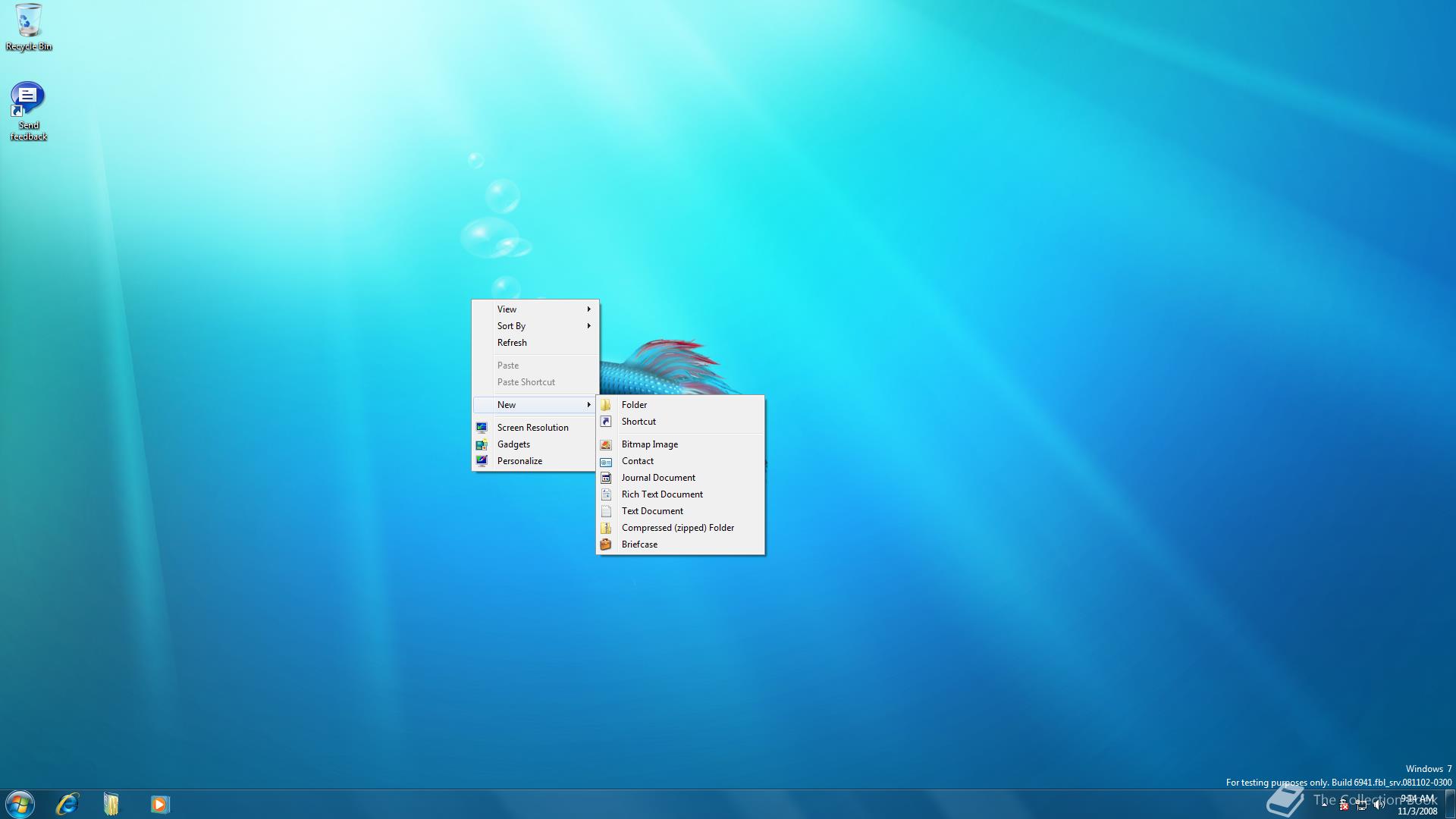Create a new Folder
1456x819 pixels.
[634, 405]
